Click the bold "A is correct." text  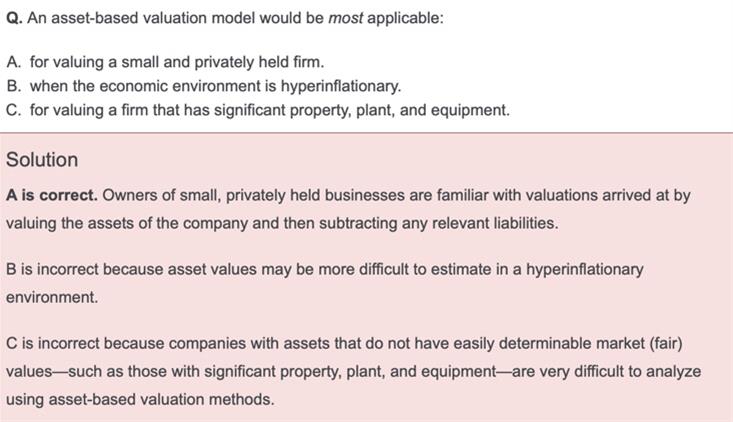pos(52,196)
